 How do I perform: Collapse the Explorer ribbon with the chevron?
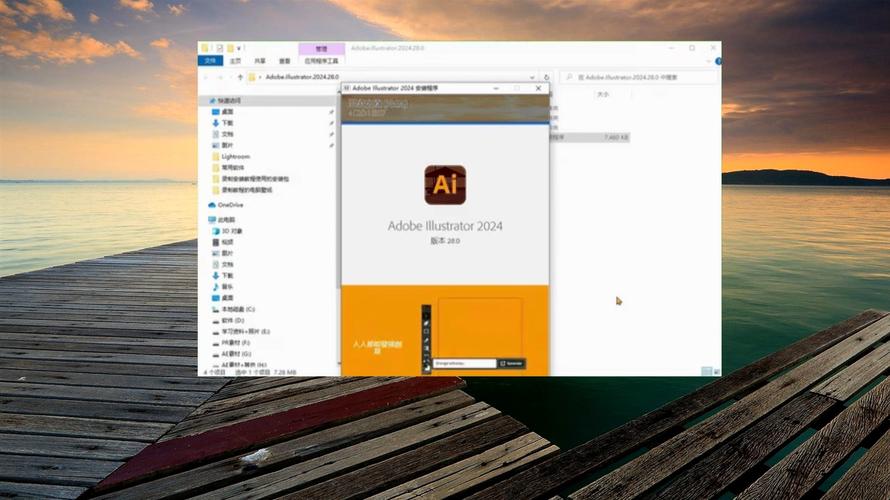tap(708, 61)
